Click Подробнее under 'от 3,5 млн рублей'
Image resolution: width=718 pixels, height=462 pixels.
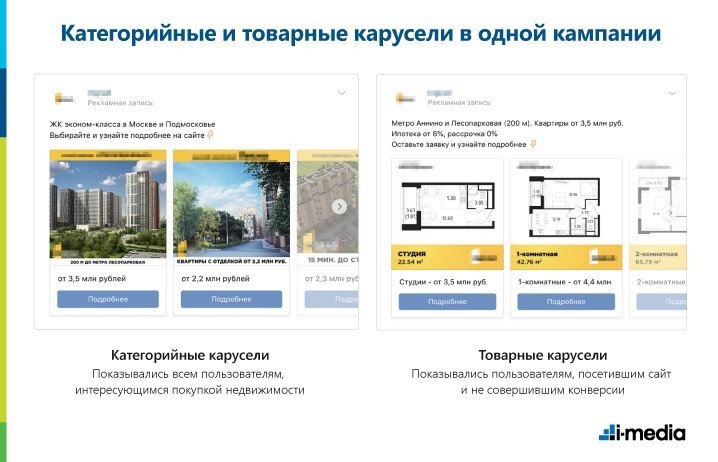pos(108,299)
